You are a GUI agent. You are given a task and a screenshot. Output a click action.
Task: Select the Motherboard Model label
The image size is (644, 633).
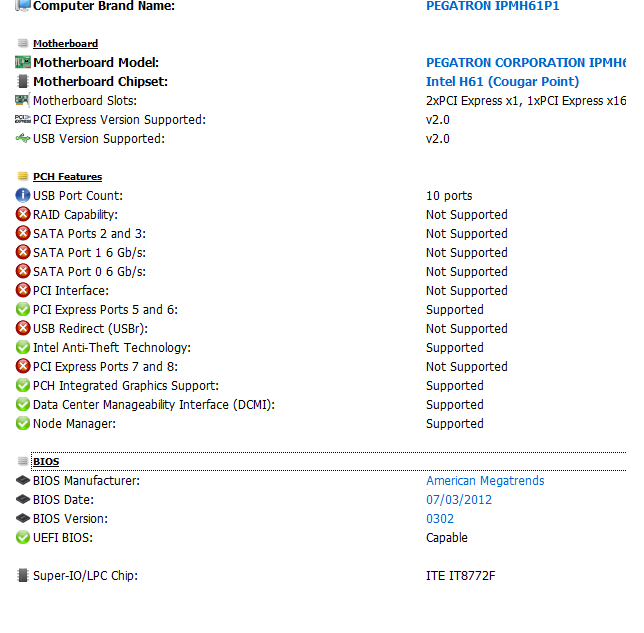(x=96, y=62)
